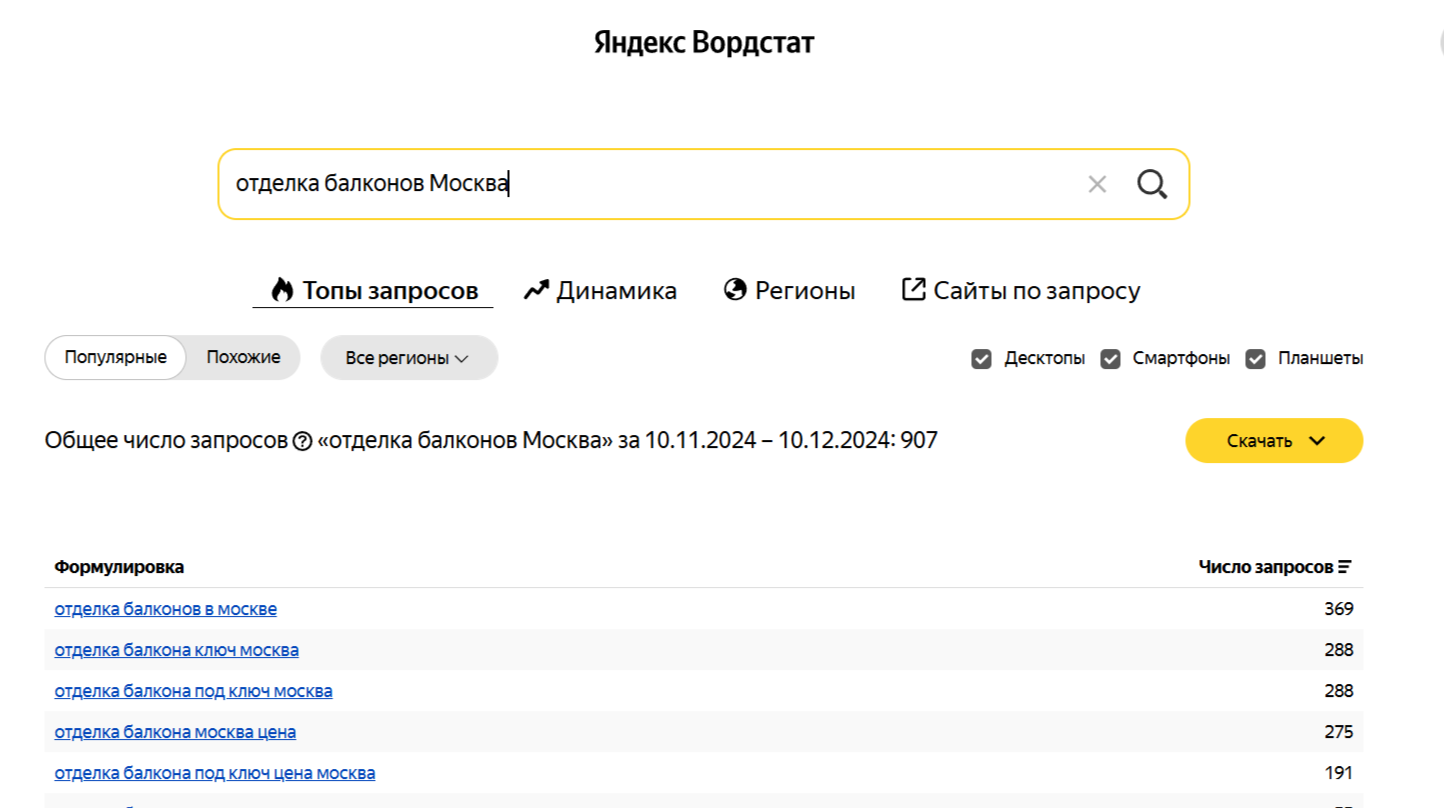
Task: Click the flame icon of Топы запросов
Action: 283,290
